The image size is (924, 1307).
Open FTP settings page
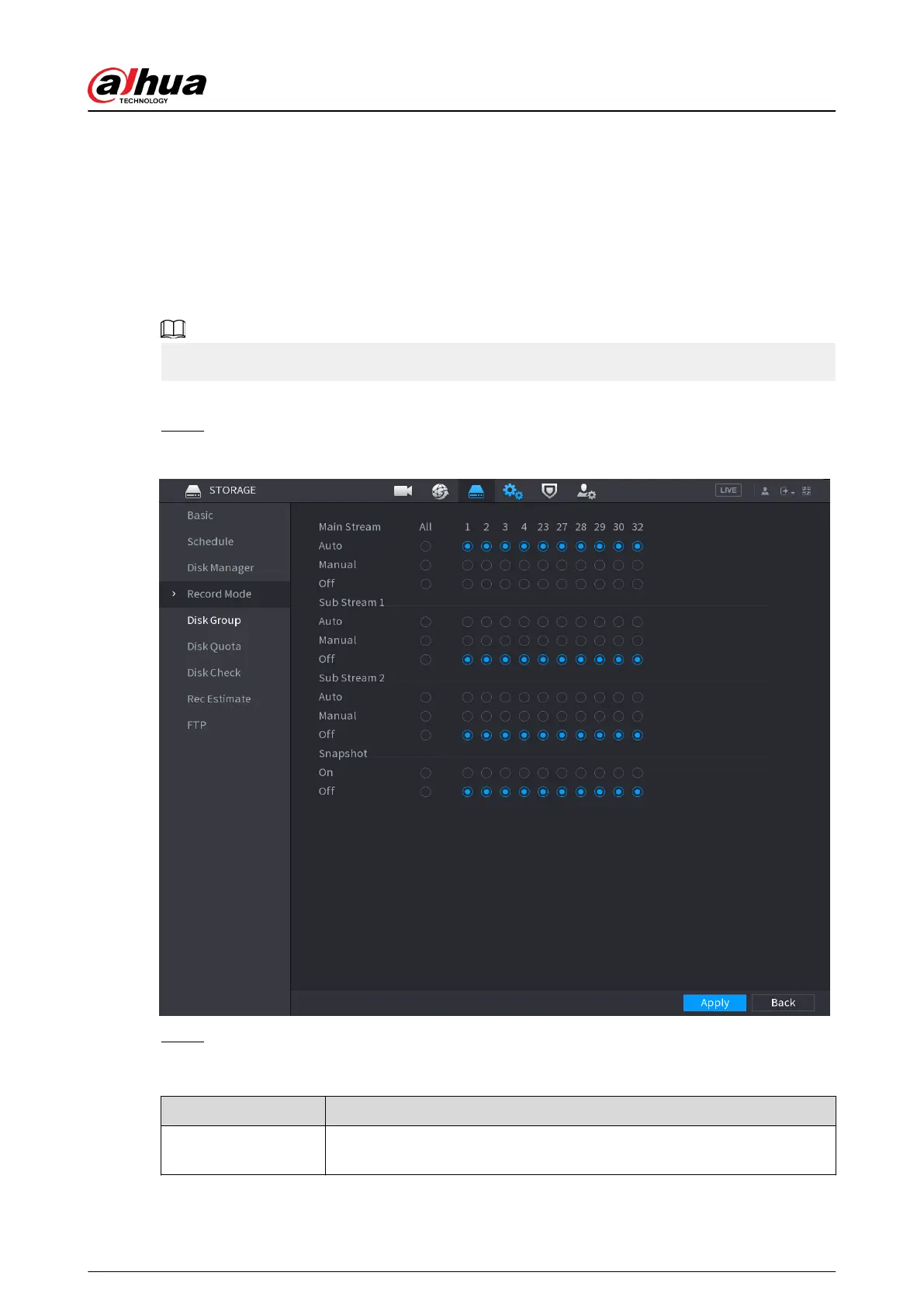(x=196, y=725)
